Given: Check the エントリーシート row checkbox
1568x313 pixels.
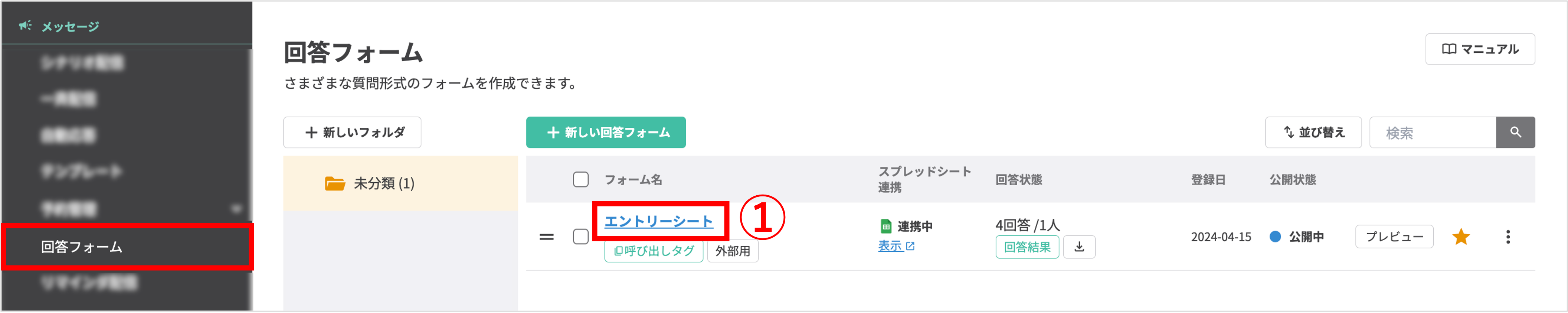Looking at the screenshot, I should pos(581,237).
